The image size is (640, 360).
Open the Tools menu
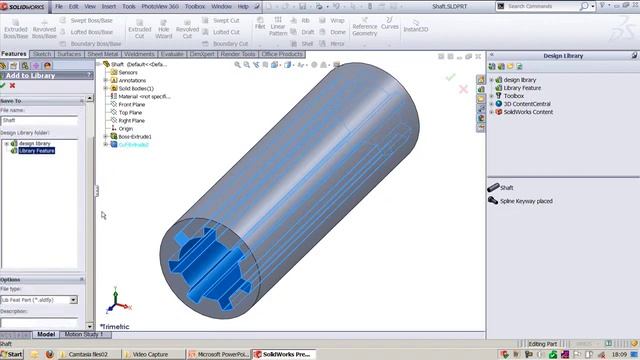coord(129,7)
